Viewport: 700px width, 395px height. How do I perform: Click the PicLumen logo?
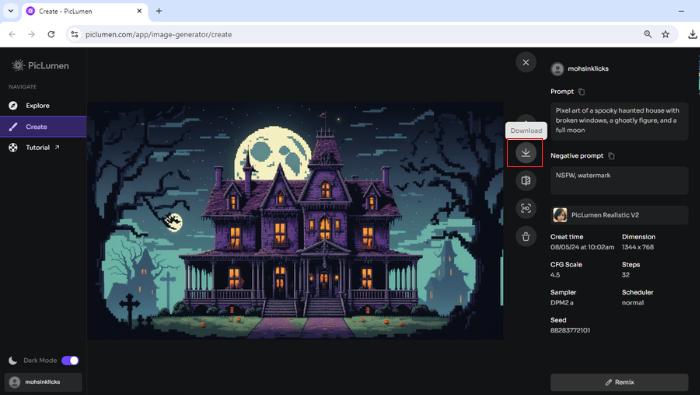pyautogui.click(x=40, y=66)
